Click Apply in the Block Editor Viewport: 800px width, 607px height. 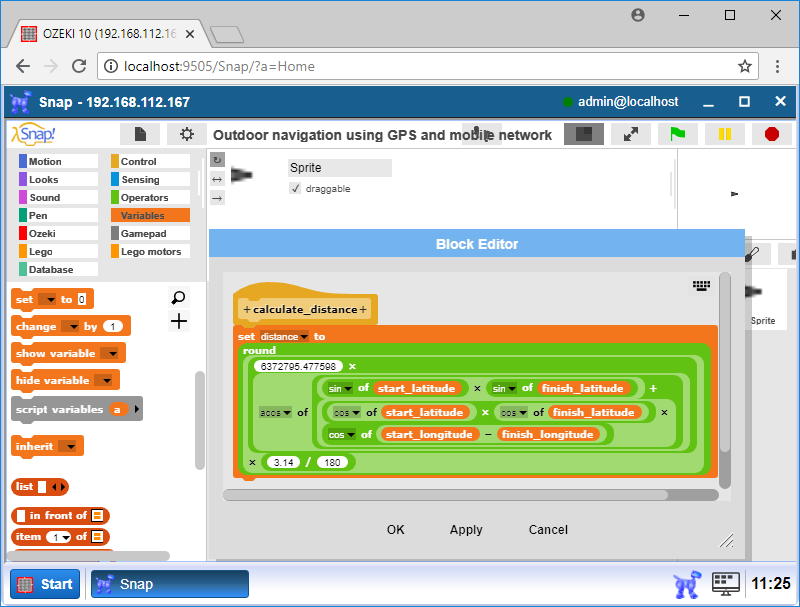pyautogui.click(x=466, y=530)
